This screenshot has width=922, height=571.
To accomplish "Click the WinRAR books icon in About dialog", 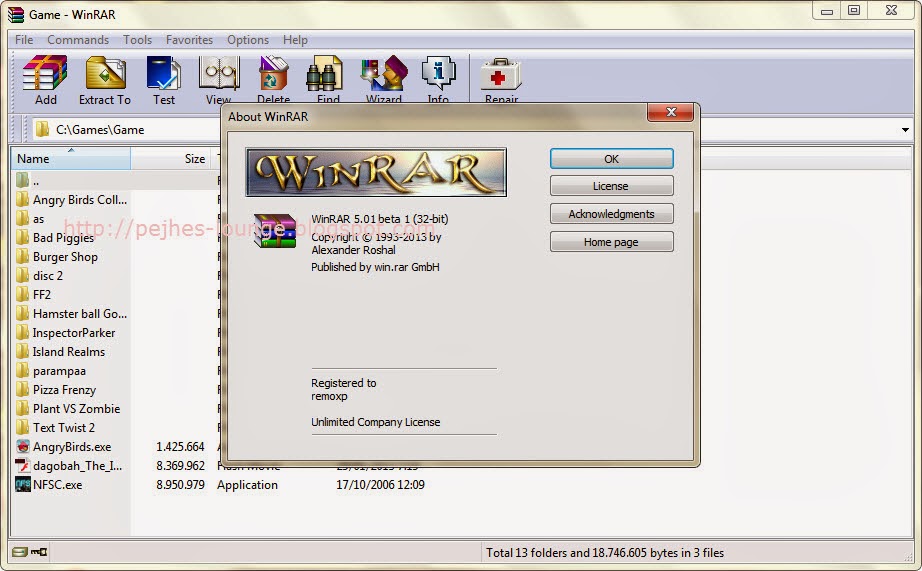I will point(275,231).
